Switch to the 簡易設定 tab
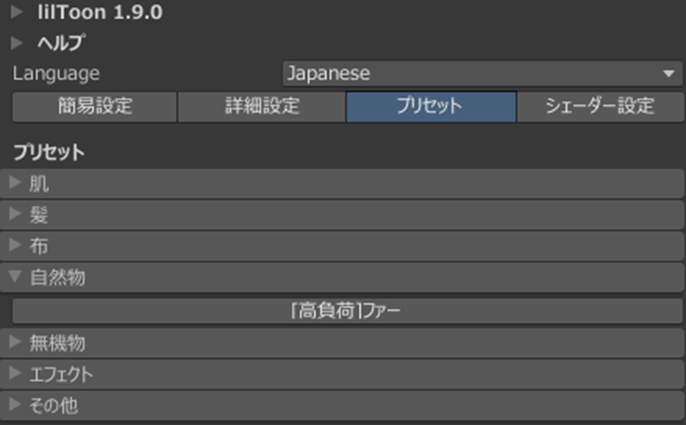The image size is (686, 425). [x=94, y=106]
